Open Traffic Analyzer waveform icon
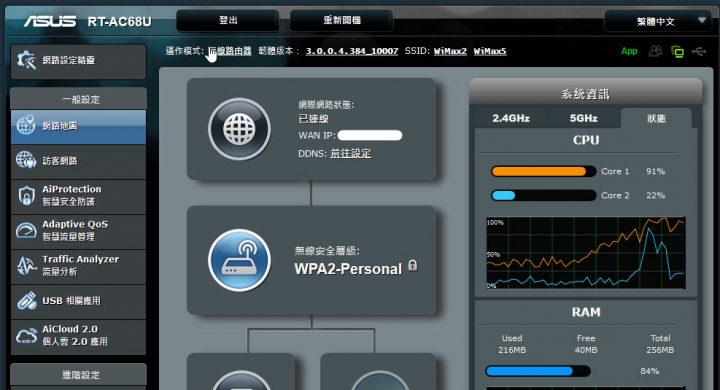 tap(26, 266)
